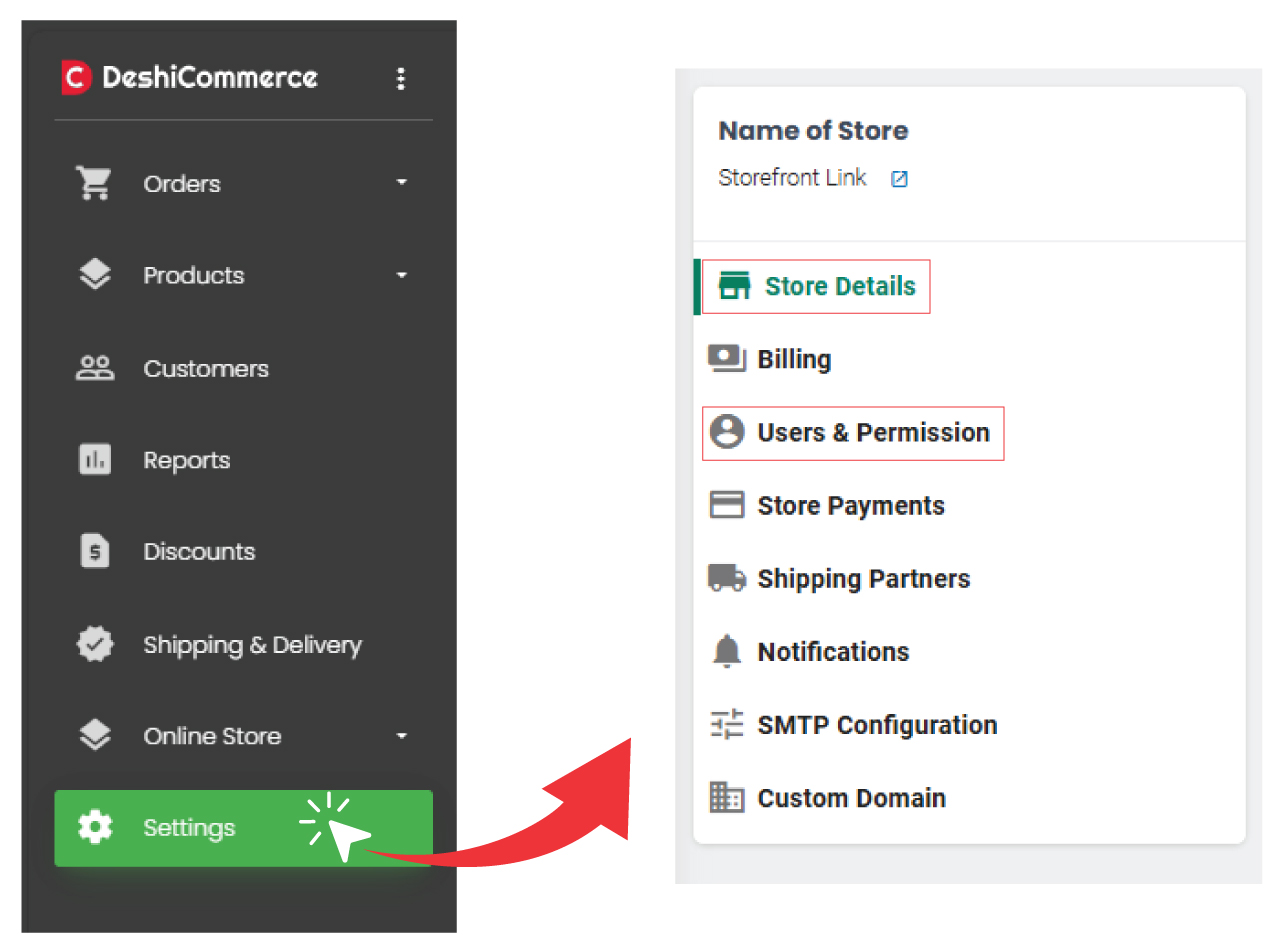Select Store Details in settings menu
Image resolution: width=1280 pixels, height=952 pixels.
839,286
